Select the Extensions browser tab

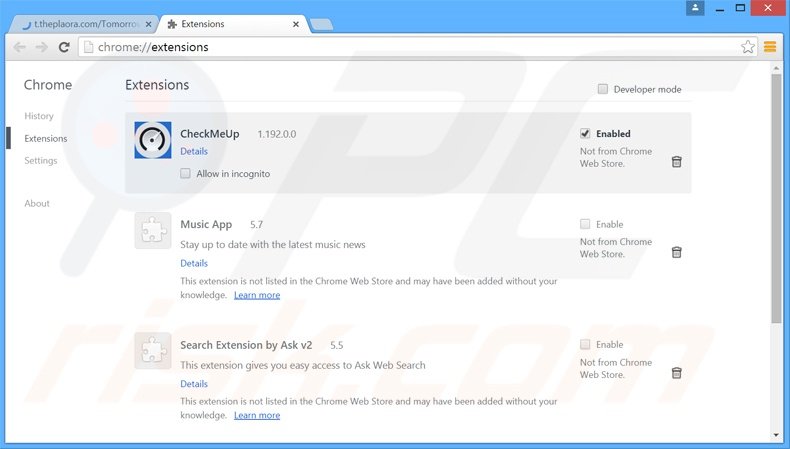tap(234, 24)
